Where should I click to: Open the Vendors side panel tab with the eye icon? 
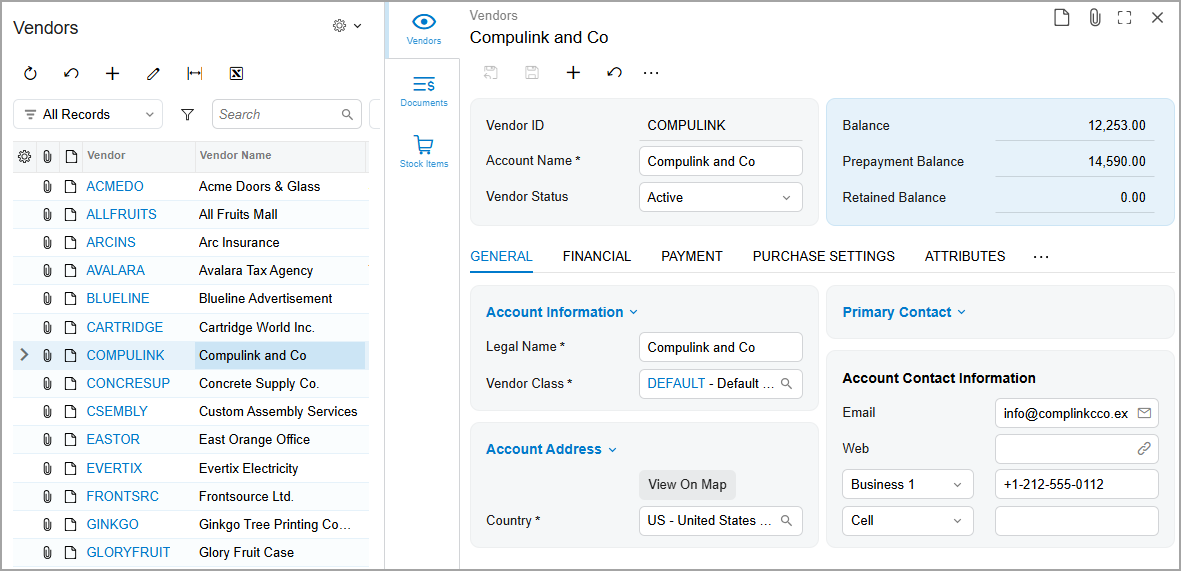tap(424, 29)
